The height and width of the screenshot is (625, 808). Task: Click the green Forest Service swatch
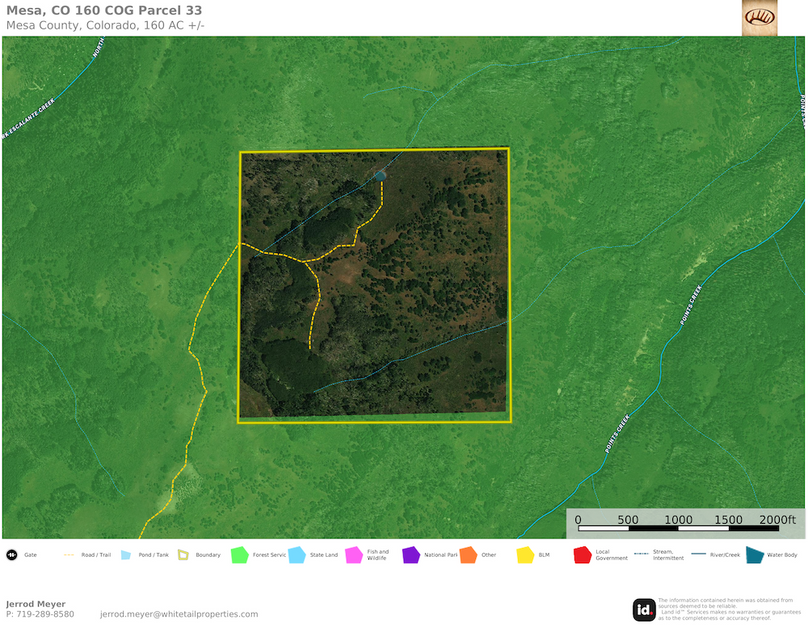[x=239, y=555]
